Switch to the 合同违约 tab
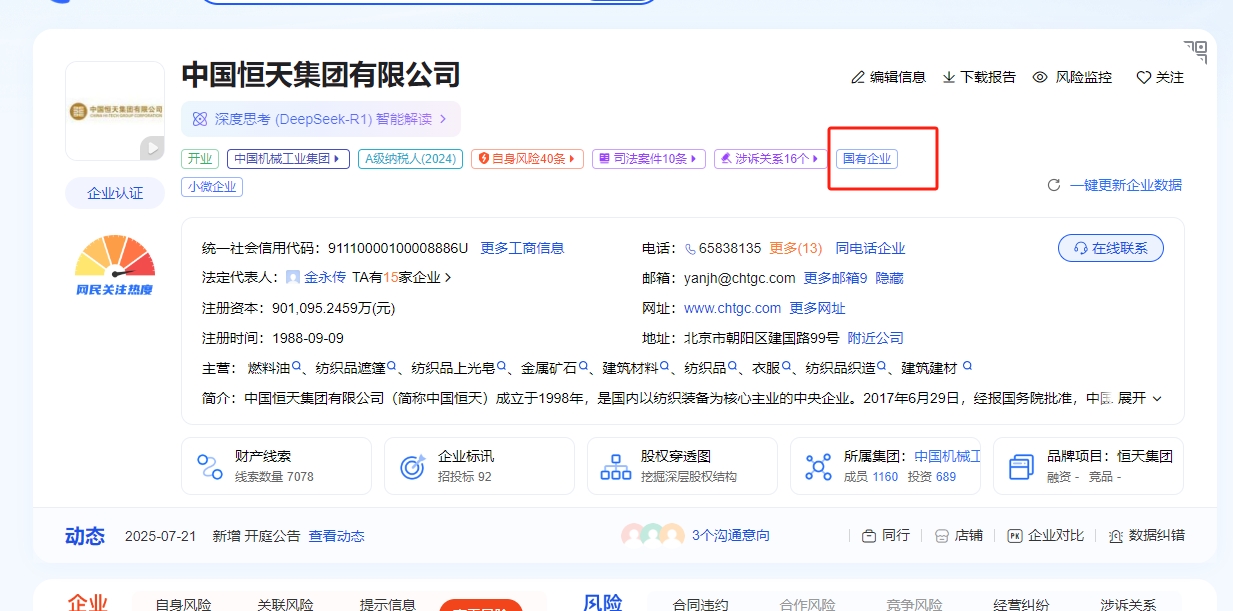This screenshot has width=1233, height=611. pyautogui.click(x=700, y=603)
